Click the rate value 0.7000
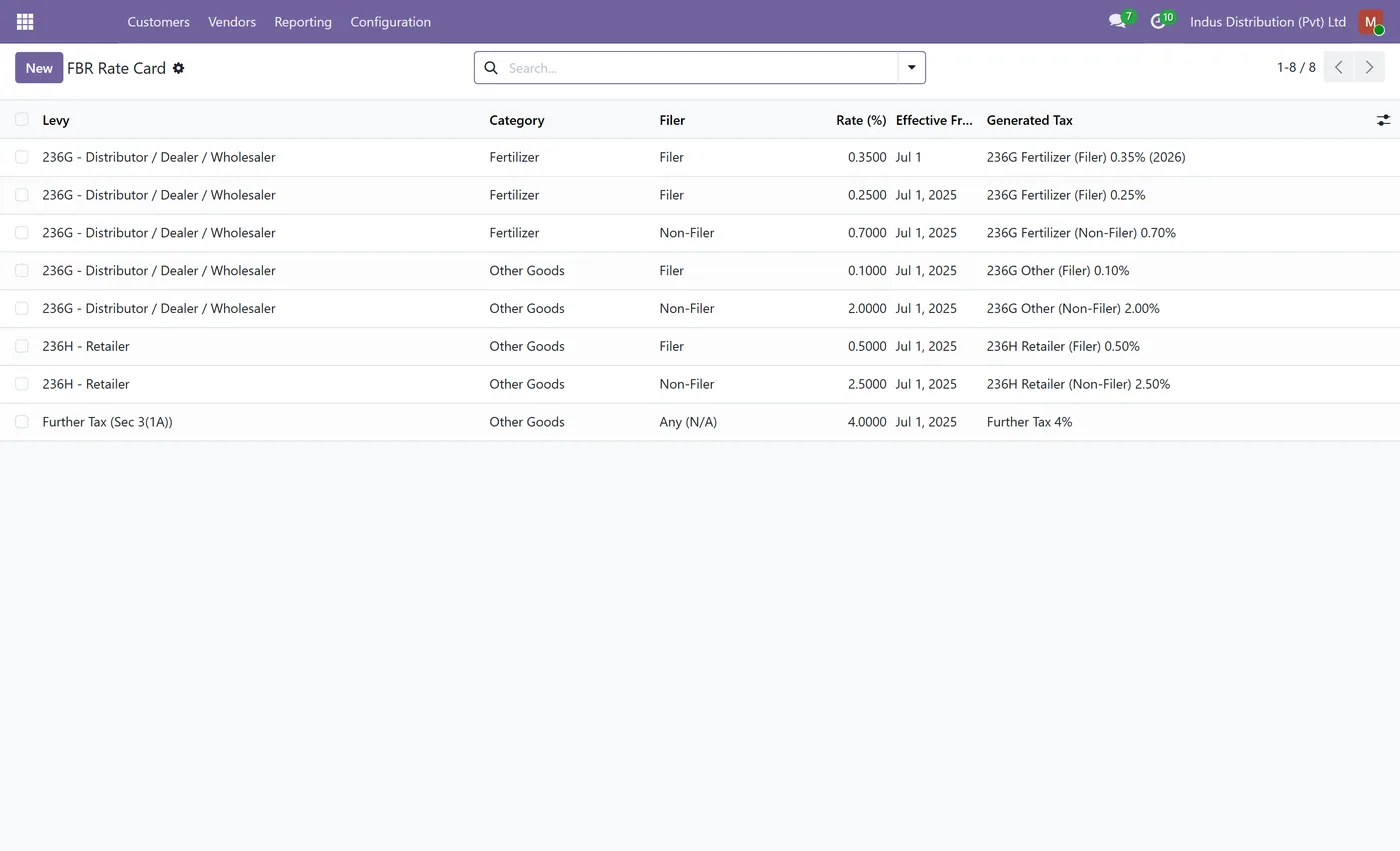 [x=867, y=233]
